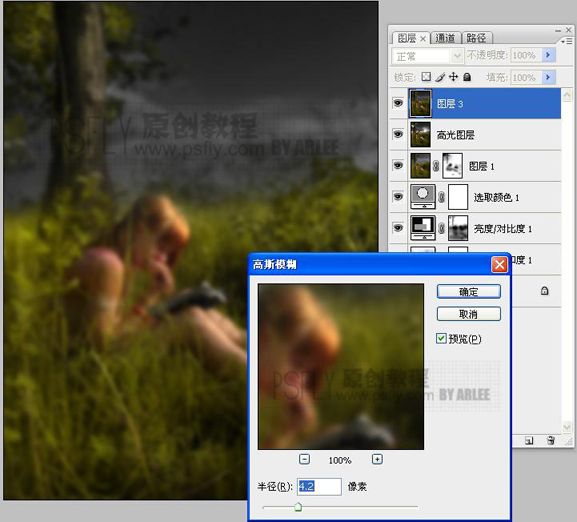Open the 不透明度 slider arrow
The height and width of the screenshot is (522, 577).
[x=548, y=55]
